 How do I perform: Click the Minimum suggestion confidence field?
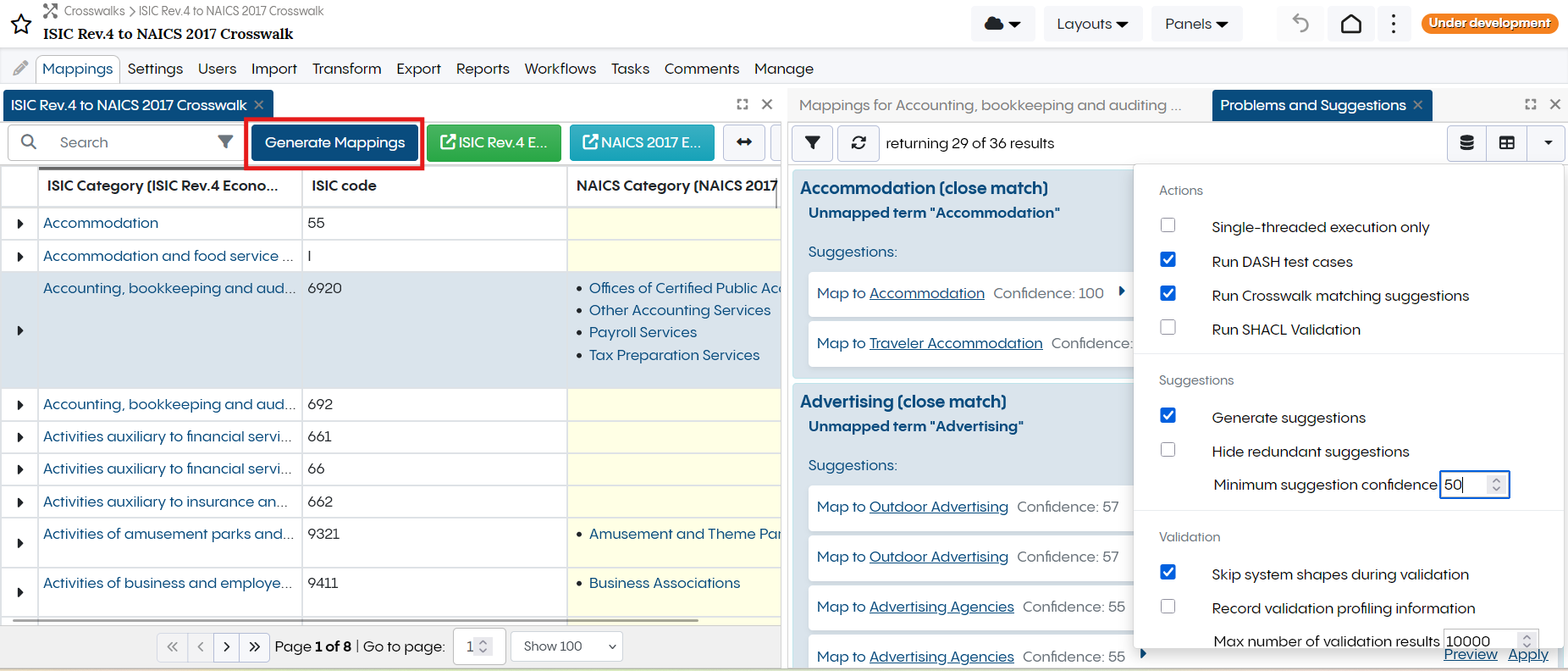(x=1465, y=485)
